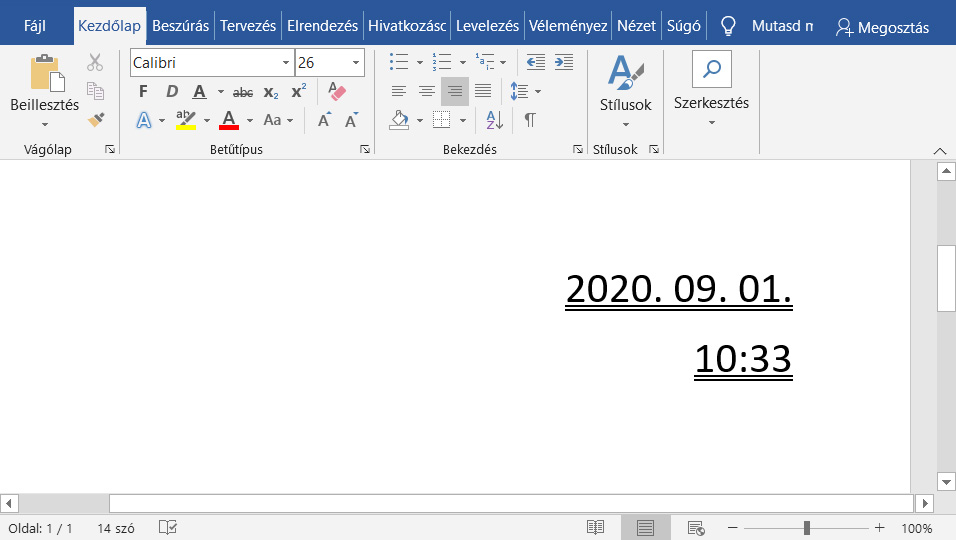Click the Clear Formatting eraser icon
Image resolution: width=956 pixels, height=540 pixels.
[337, 92]
